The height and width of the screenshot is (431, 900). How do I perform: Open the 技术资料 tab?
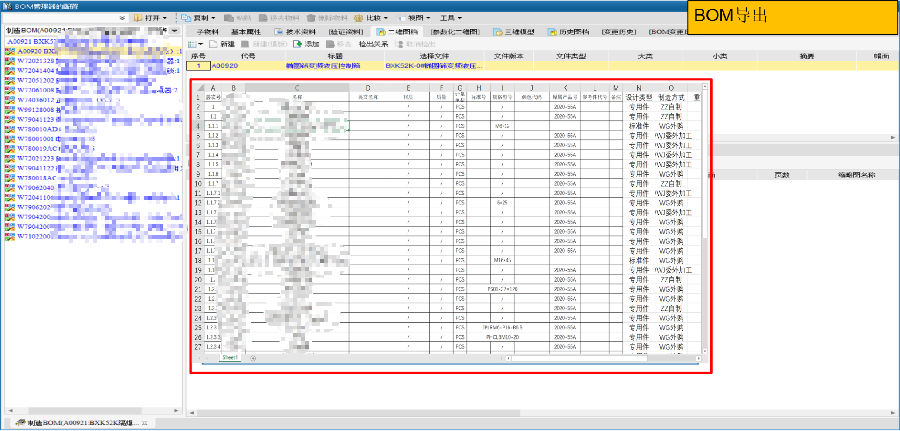pyautogui.click(x=295, y=31)
